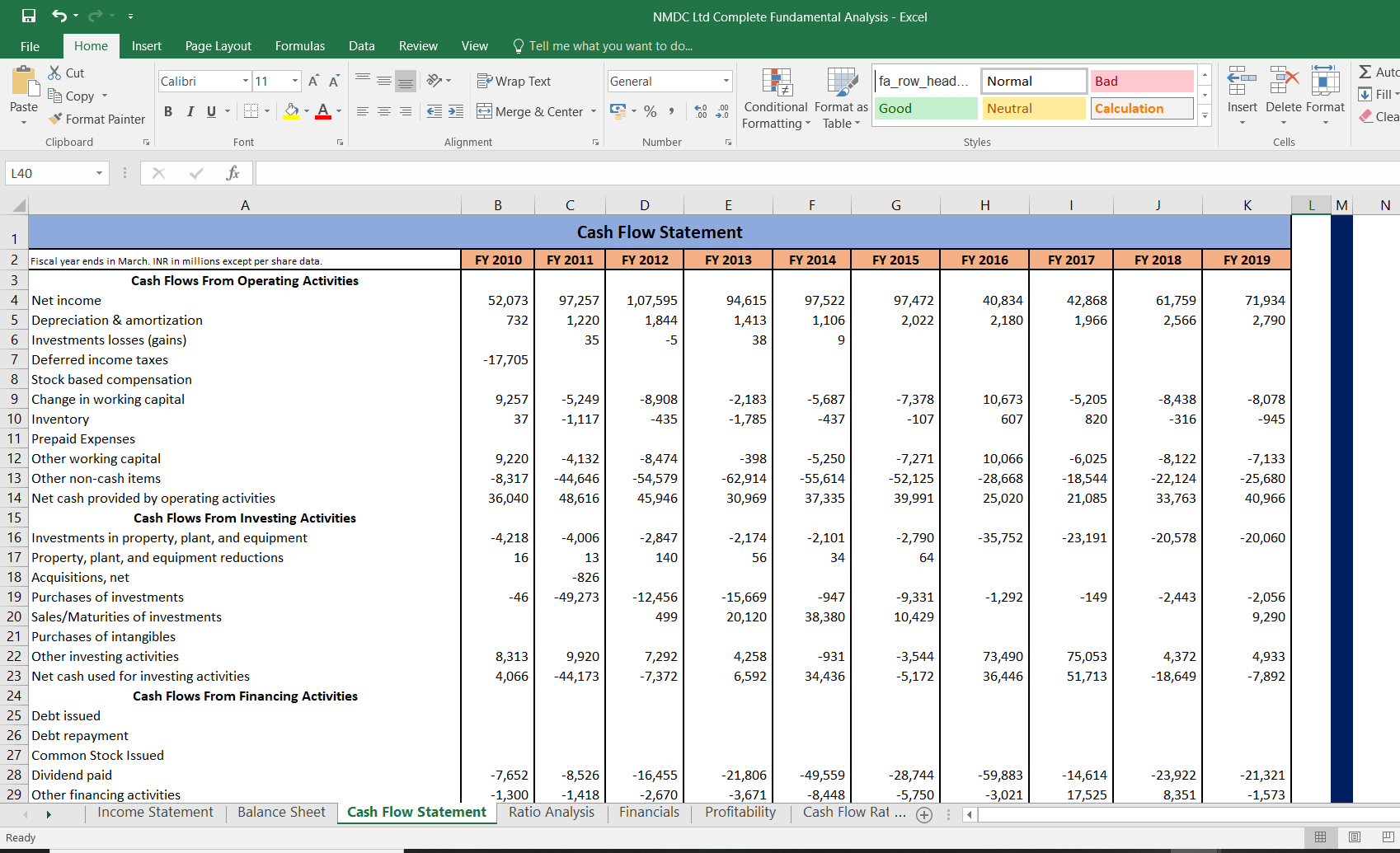1400x853 pixels.
Task: Click the Undo arrow icon
Action: pyautogui.click(x=59, y=16)
